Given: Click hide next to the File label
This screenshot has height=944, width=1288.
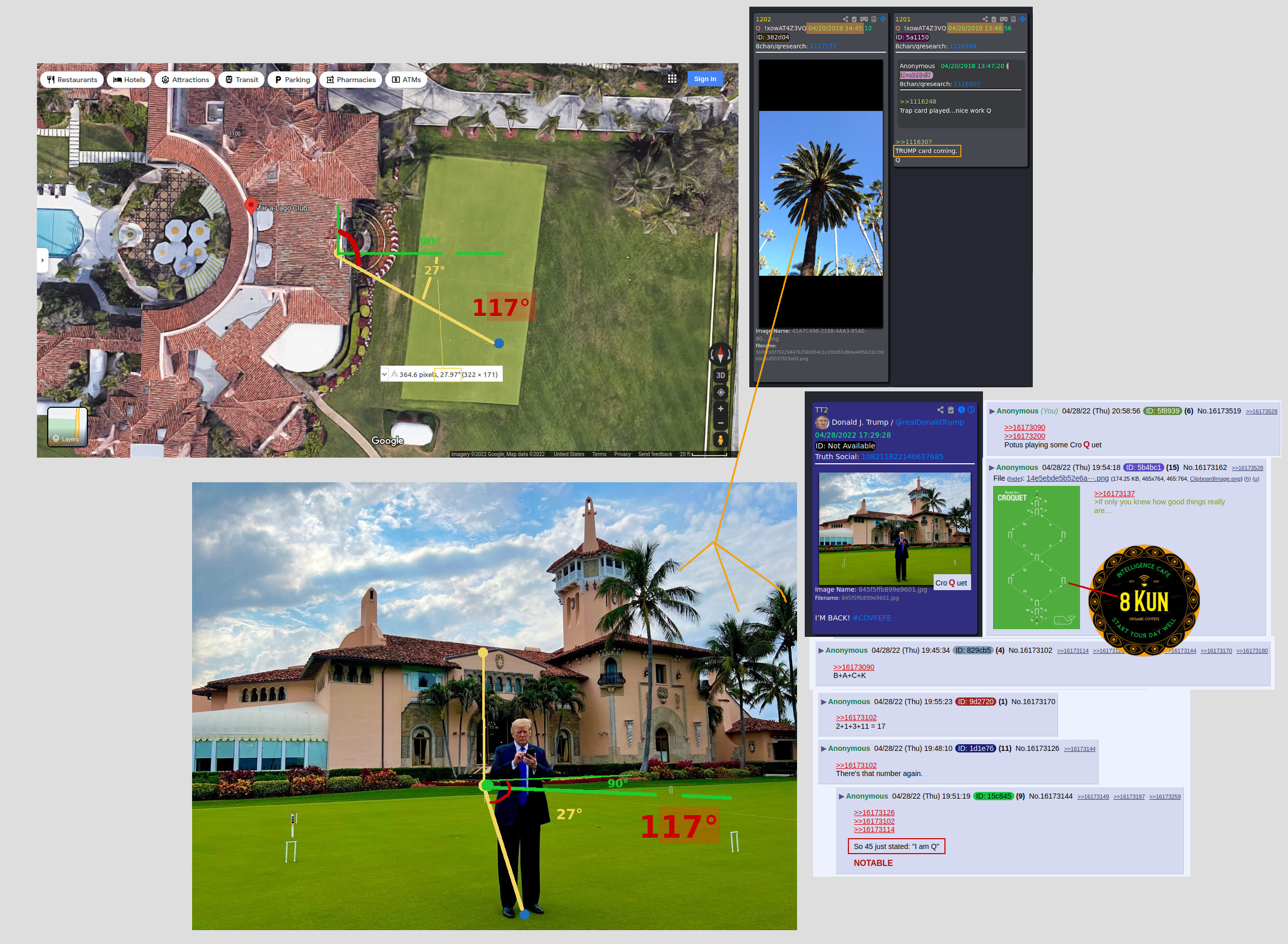Looking at the screenshot, I should [1015, 479].
